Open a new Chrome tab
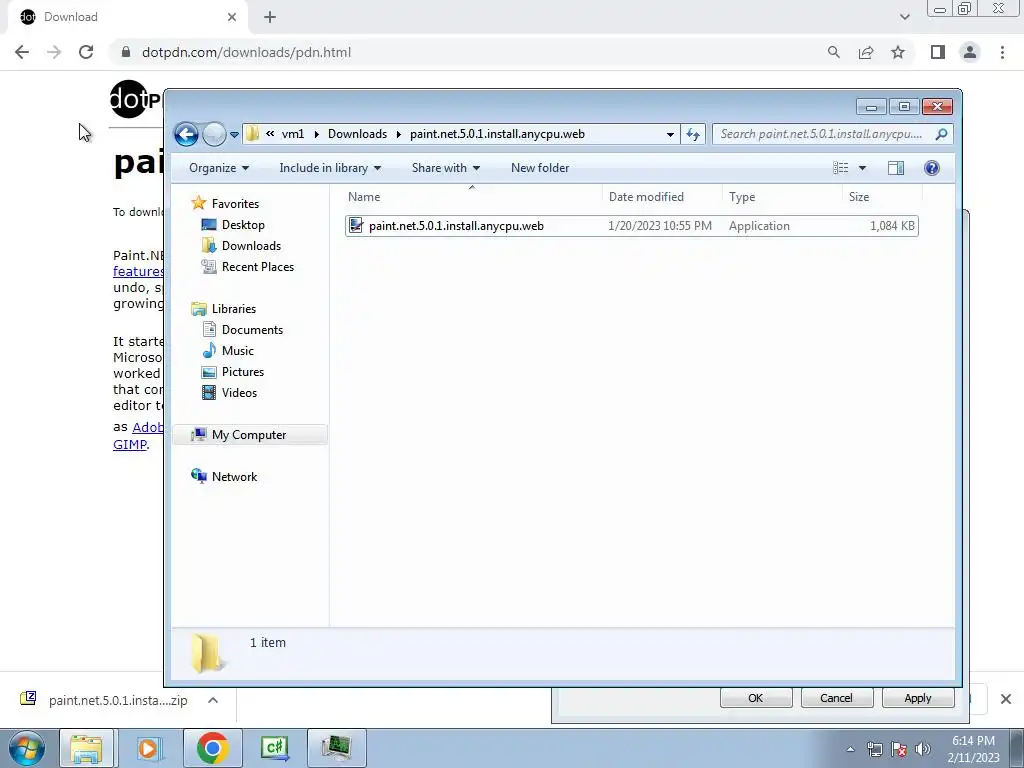Screen dimensions: 1024x768 coord(270,17)
